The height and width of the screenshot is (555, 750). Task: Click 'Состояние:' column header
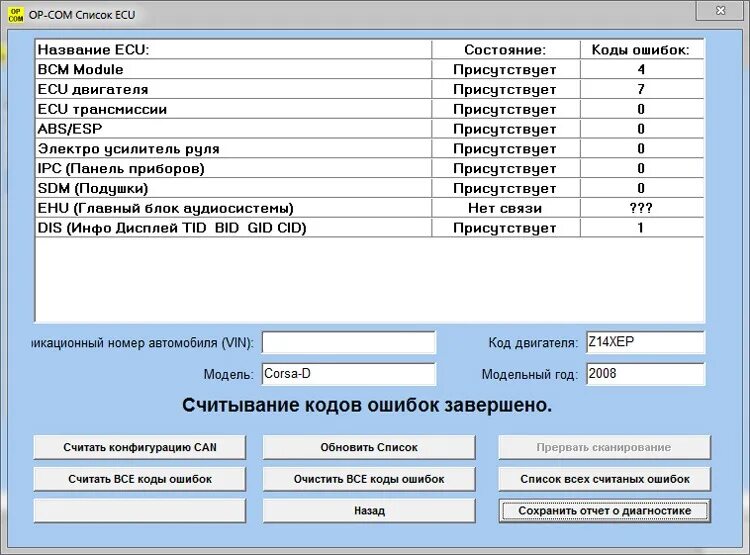[x=506, y=50]
